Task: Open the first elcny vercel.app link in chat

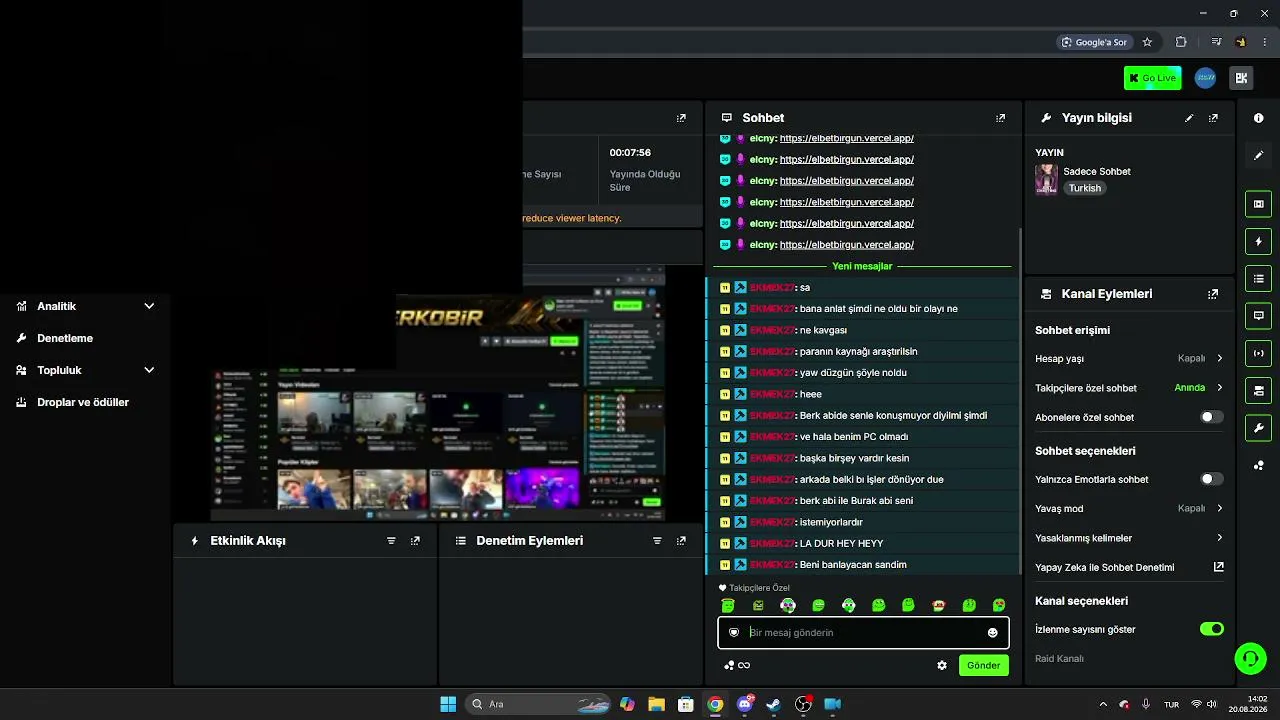Action: (846, 138)
